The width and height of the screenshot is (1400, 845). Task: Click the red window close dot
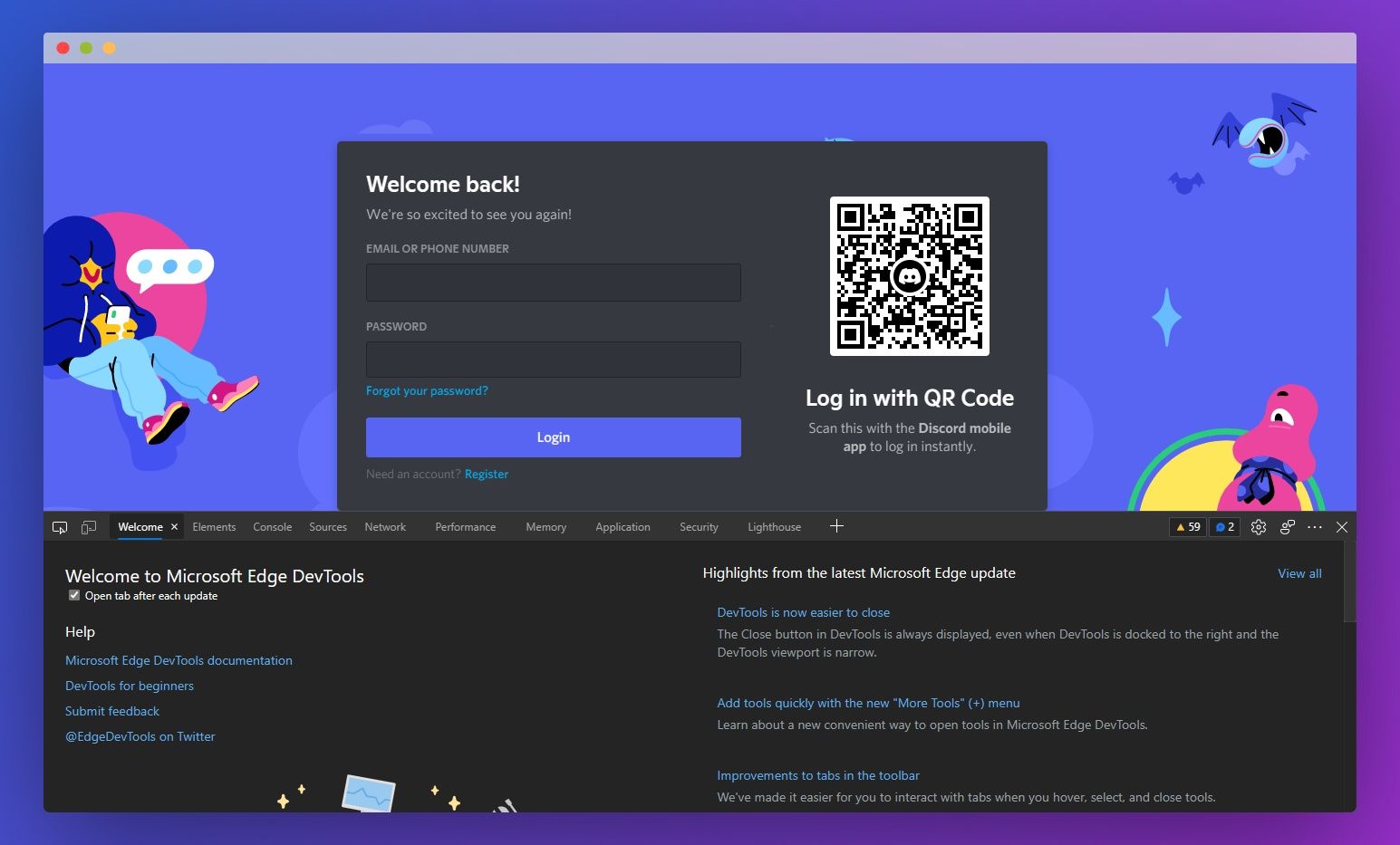coord(63,48)
